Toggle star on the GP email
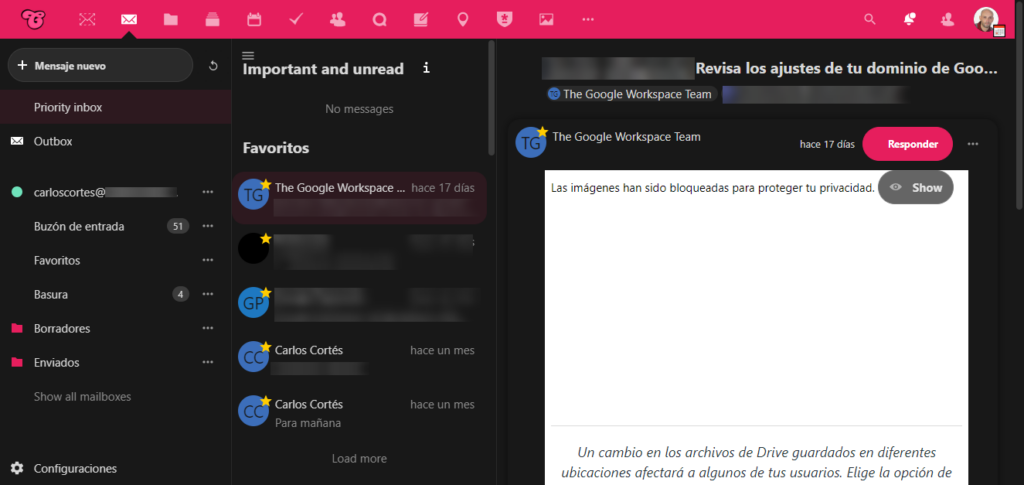The image size is (1024, 485). (x=266, y=292)
